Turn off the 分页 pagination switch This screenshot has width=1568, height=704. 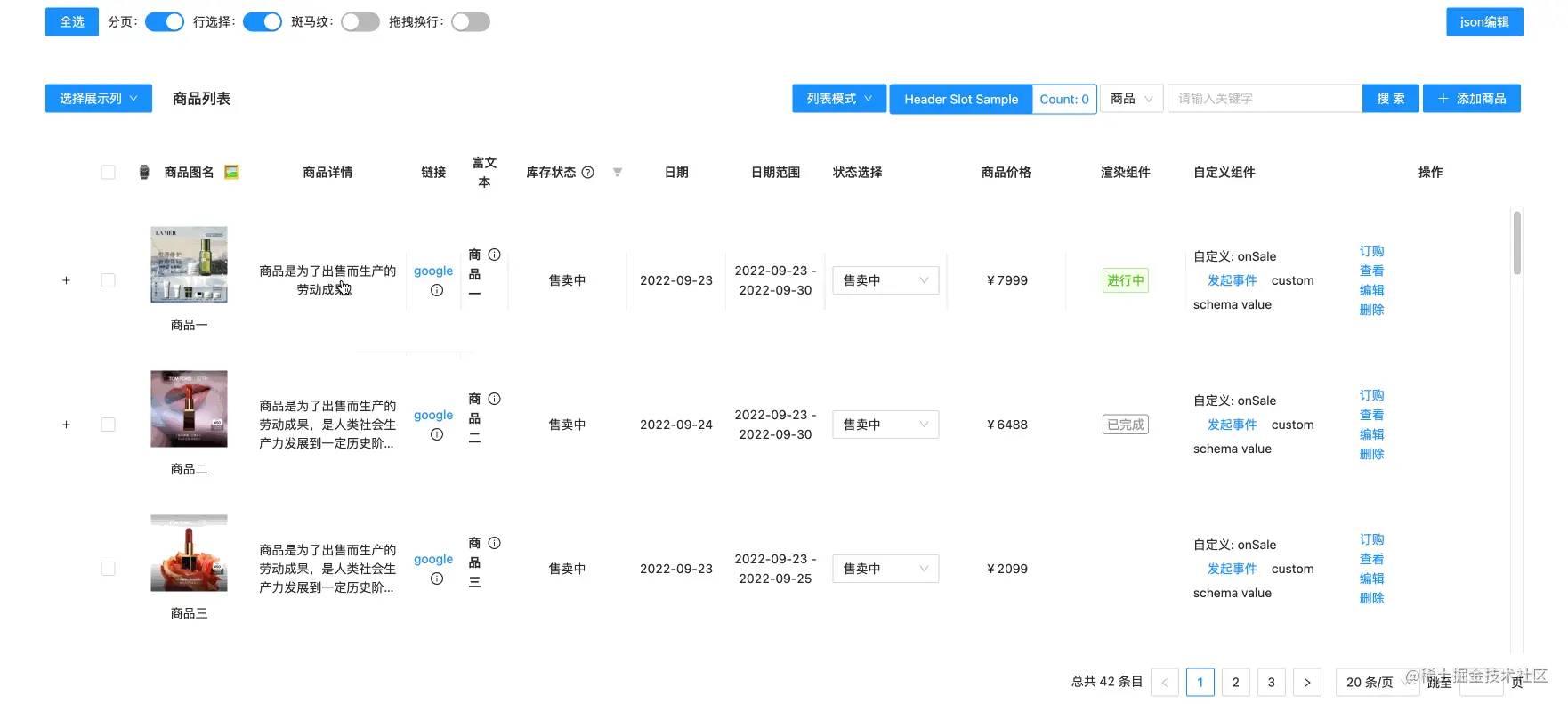(165, 22)
